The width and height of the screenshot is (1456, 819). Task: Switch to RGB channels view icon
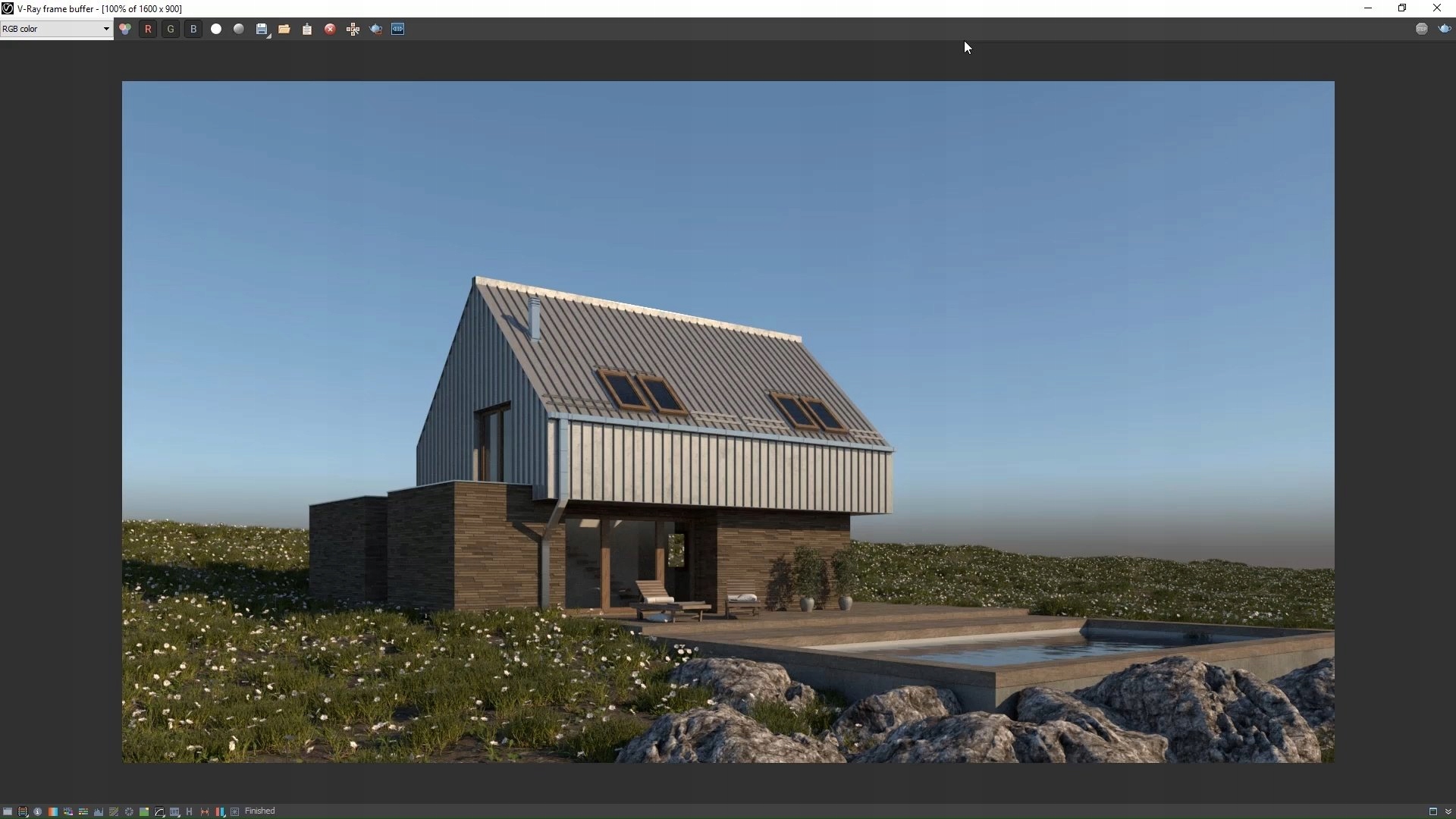tap(125, 29)
